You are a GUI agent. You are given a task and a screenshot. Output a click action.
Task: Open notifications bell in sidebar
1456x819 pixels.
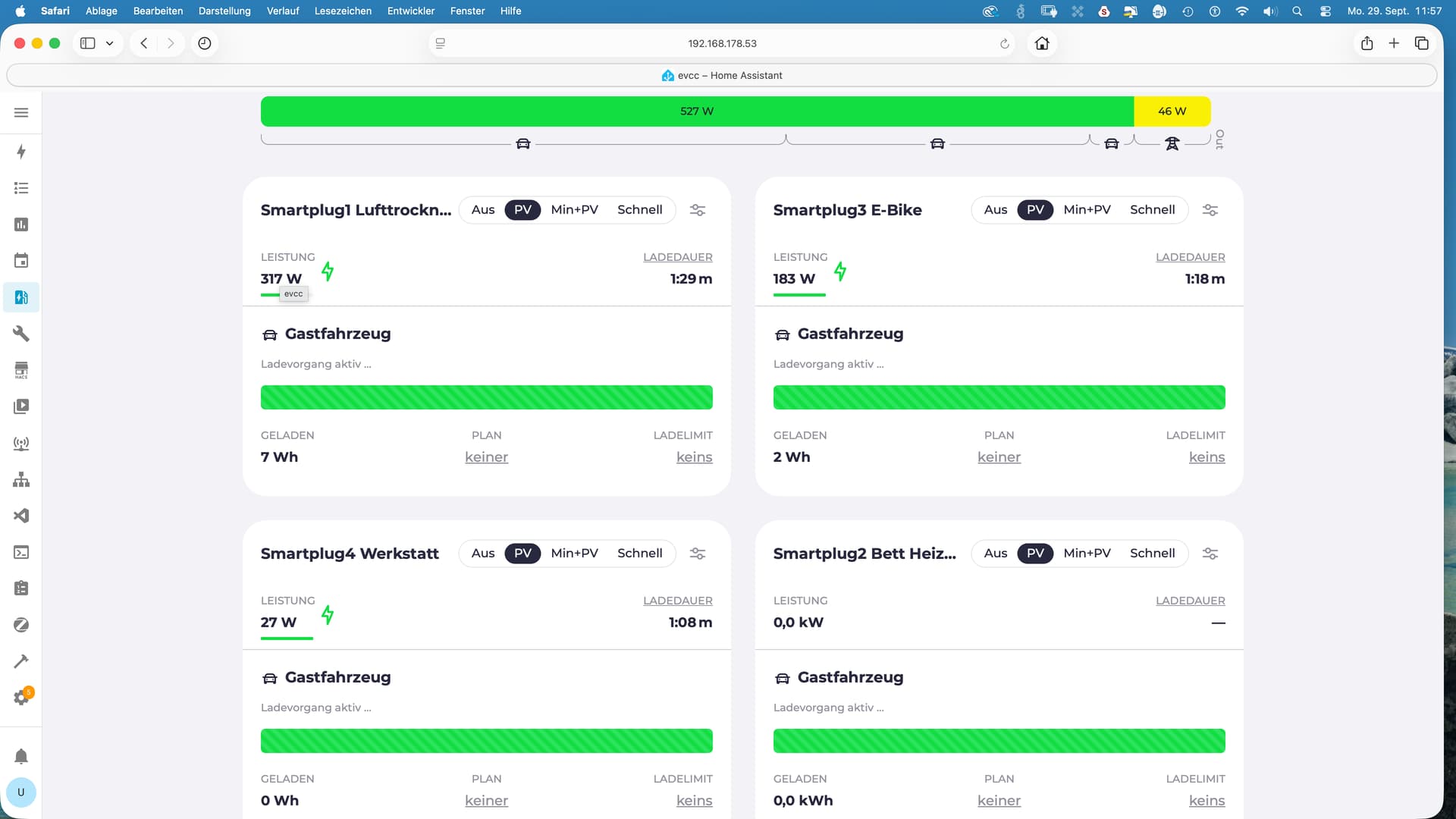point(21,756)
